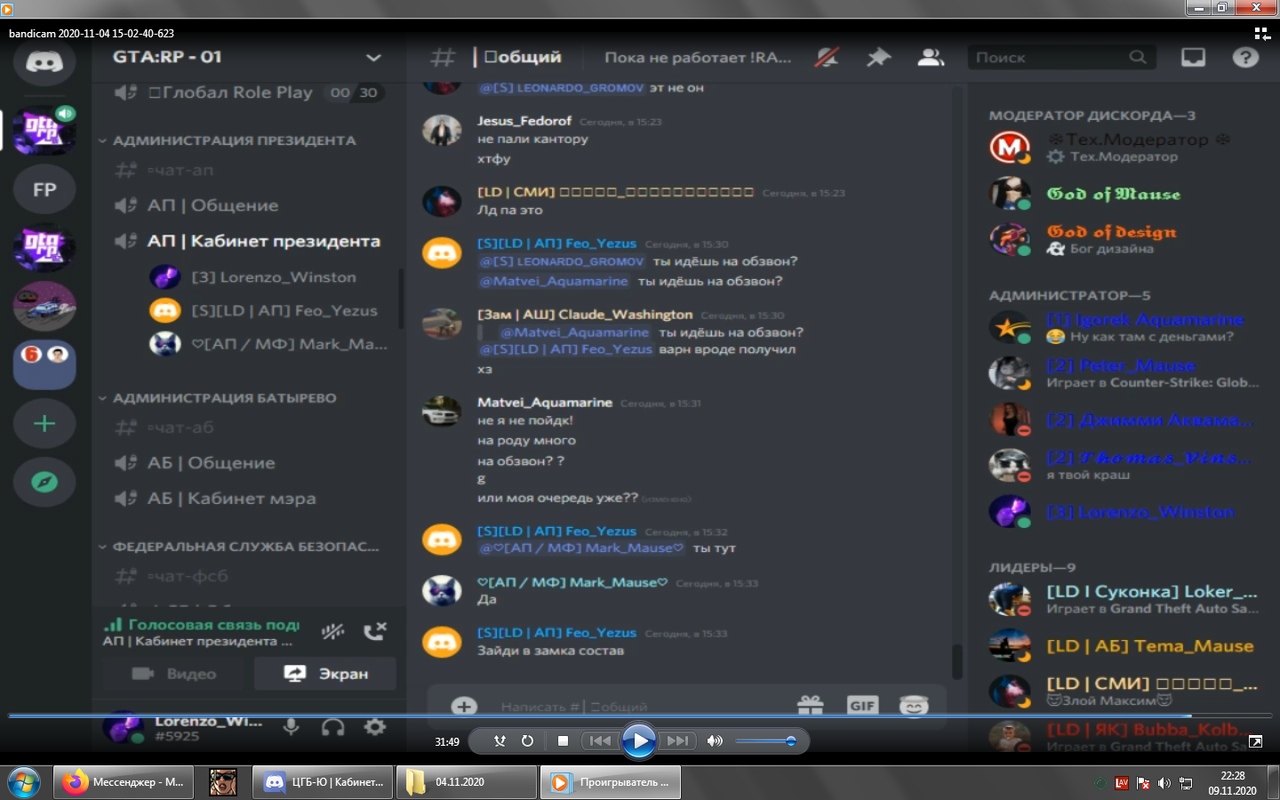Switch to Firefox Мессенджер taskbar window
Viewport: 1280px width, 800px height.
123,782
